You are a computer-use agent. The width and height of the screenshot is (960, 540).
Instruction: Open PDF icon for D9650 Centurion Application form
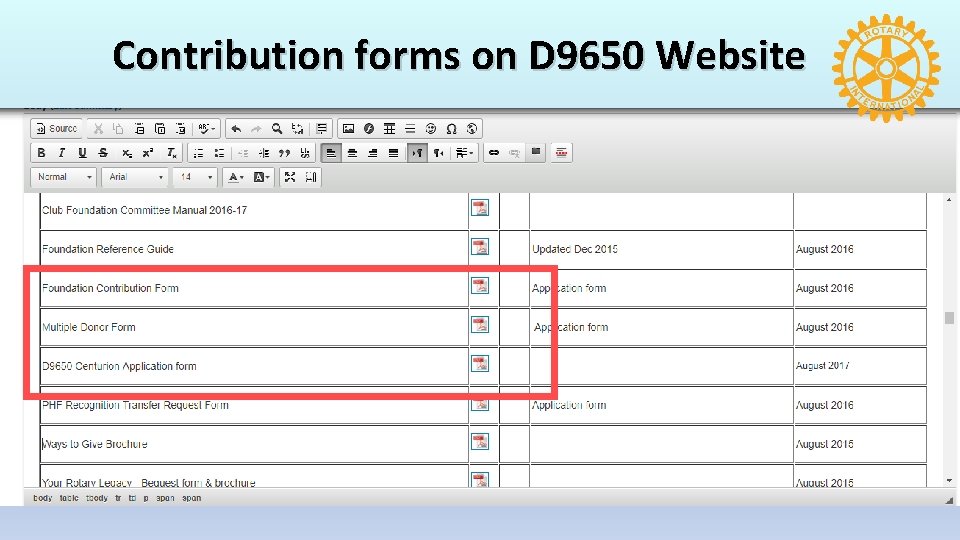pos(480,364)
